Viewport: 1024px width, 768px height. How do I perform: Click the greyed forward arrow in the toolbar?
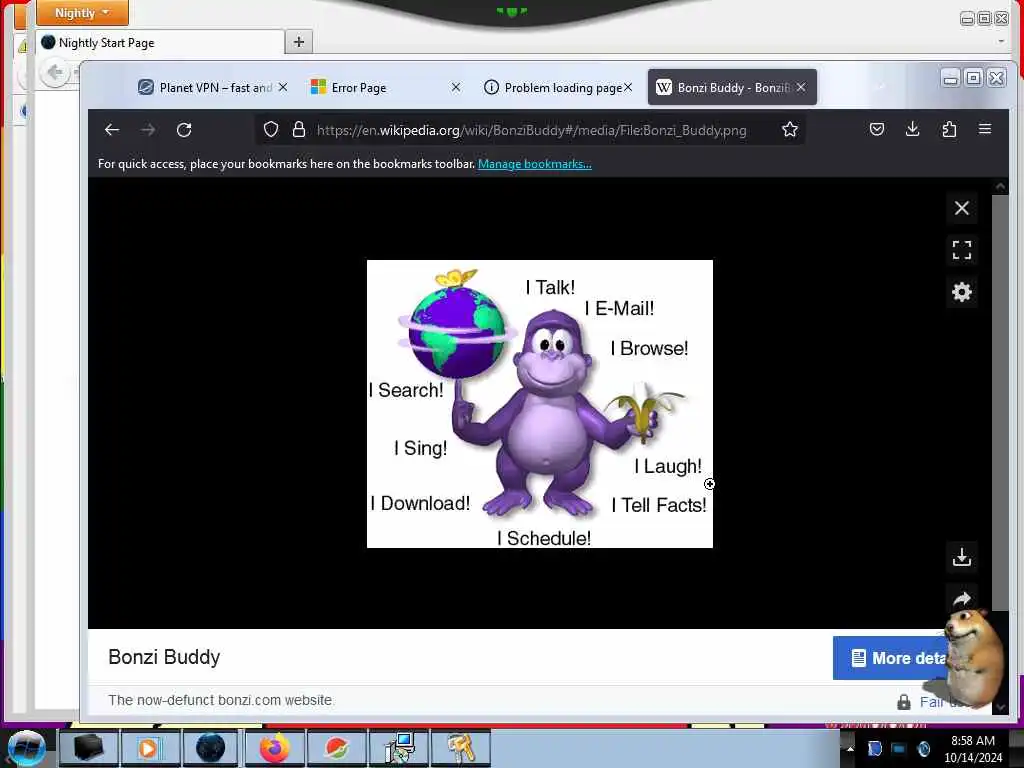pos(148,130)
